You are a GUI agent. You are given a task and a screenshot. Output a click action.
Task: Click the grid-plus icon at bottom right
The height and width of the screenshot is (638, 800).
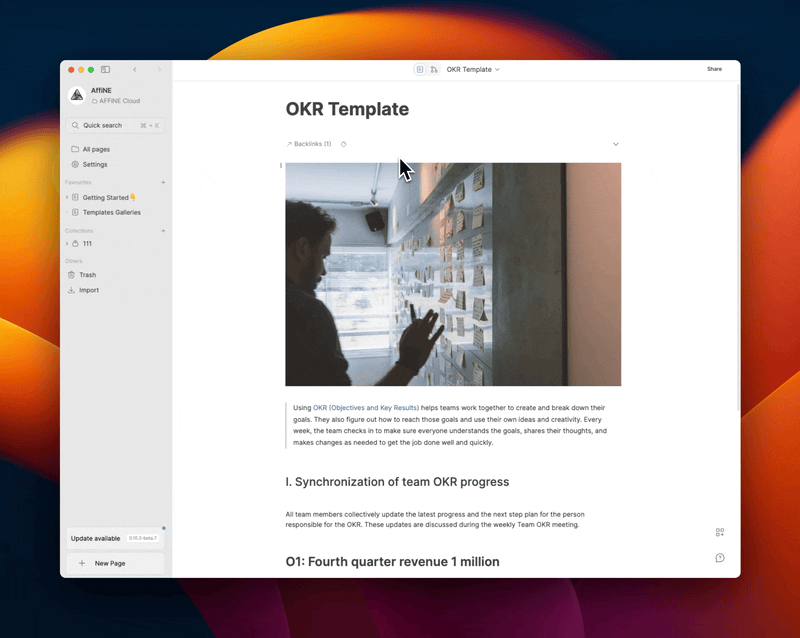[720, 532]
